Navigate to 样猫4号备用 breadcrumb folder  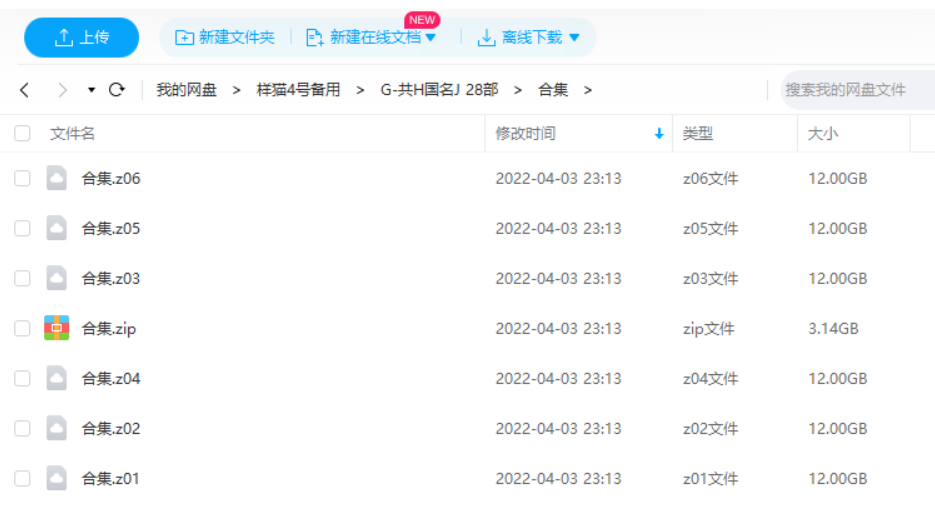point(298,90)
